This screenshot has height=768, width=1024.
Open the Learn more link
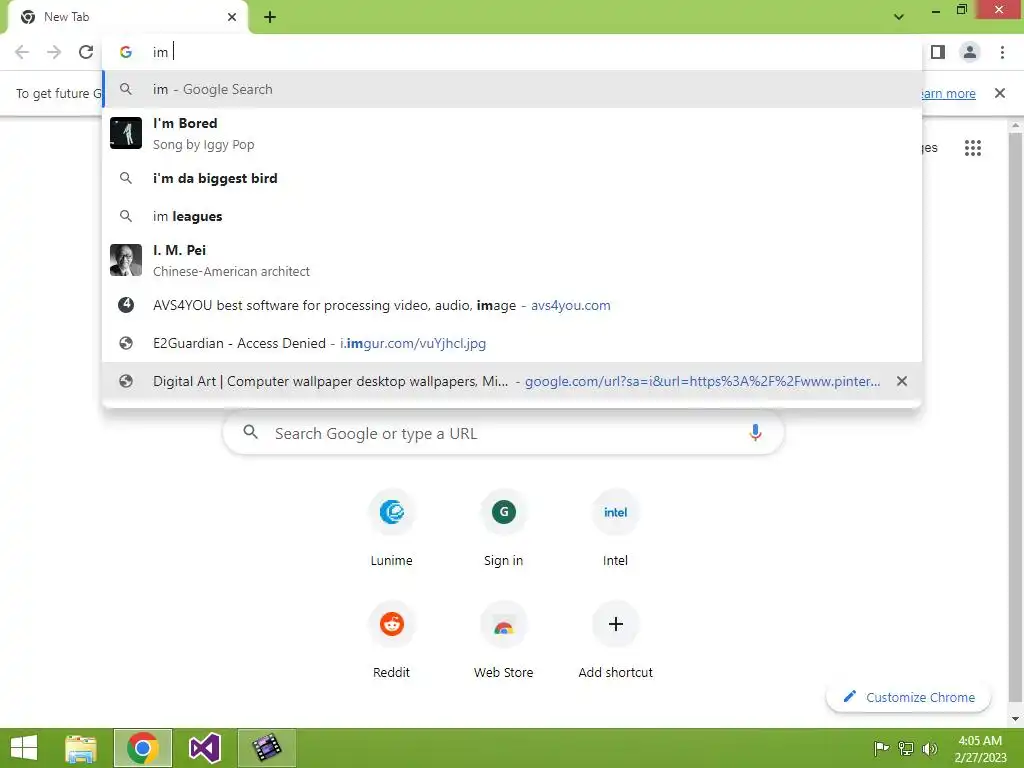click(947, 93)
